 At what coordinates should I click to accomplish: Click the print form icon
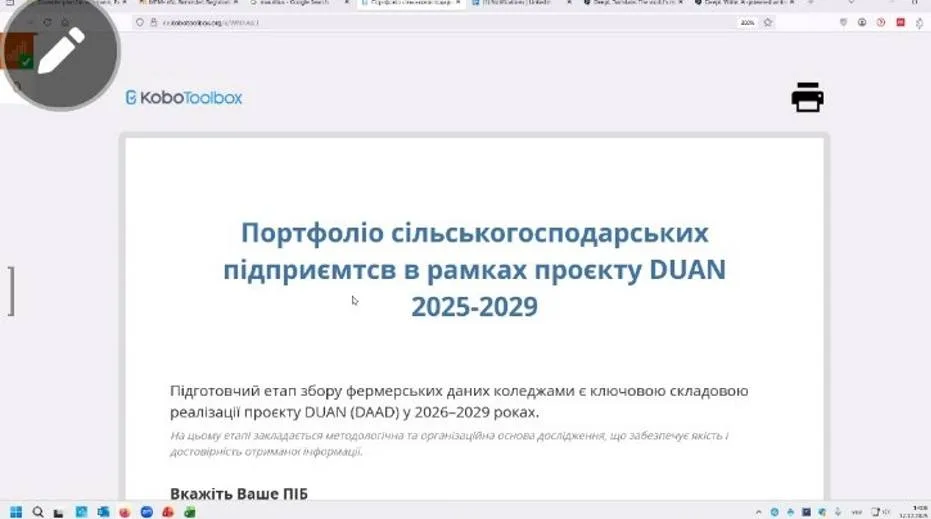(x=807, y=97)
